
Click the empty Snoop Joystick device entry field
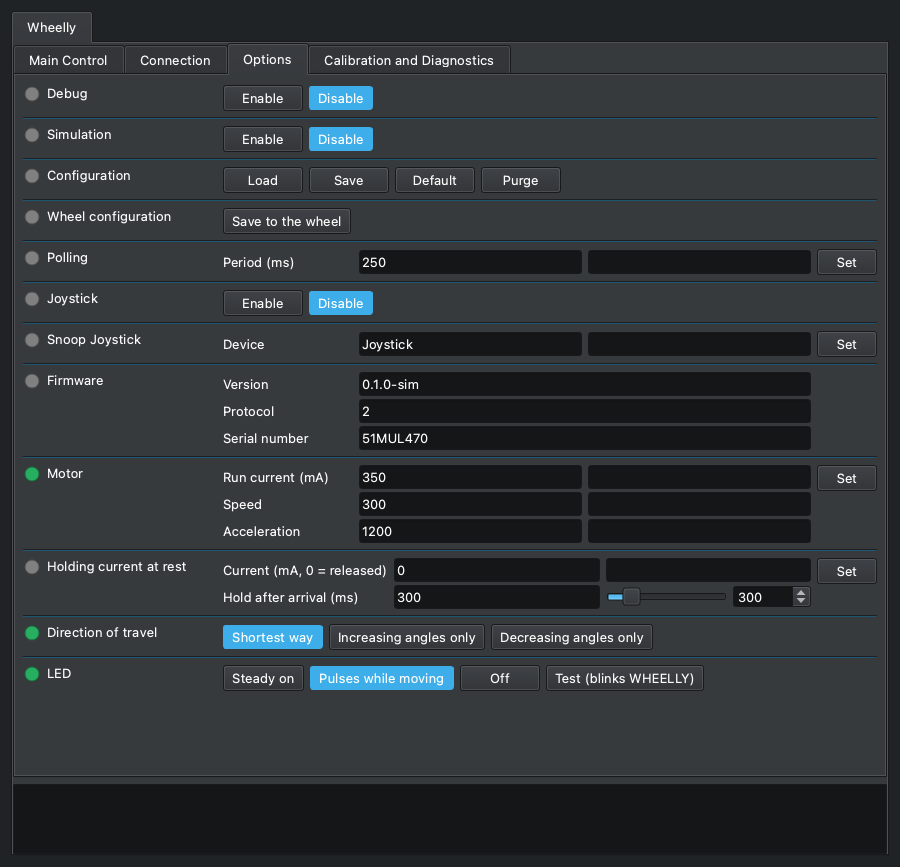click(699, 344)
